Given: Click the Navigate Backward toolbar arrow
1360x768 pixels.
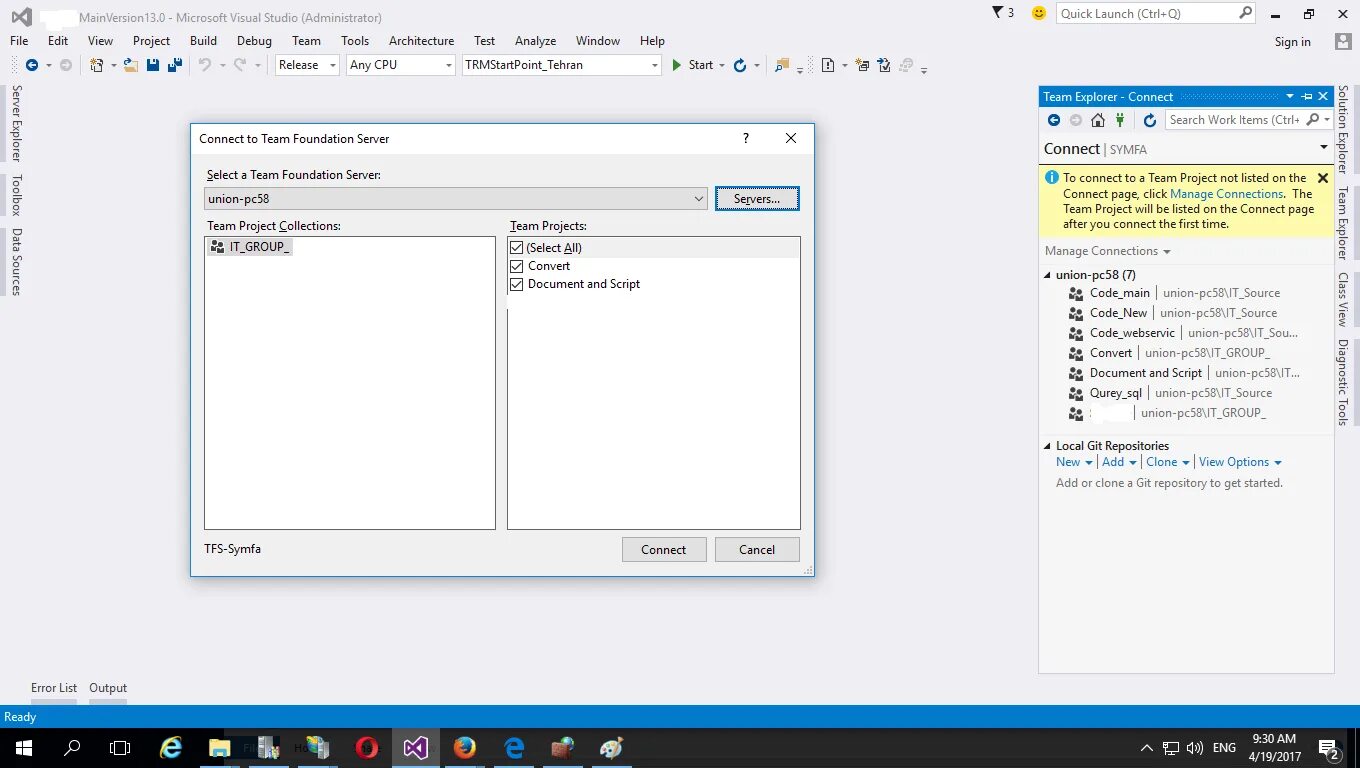Looking at the screenshot, I should [32, 65].
